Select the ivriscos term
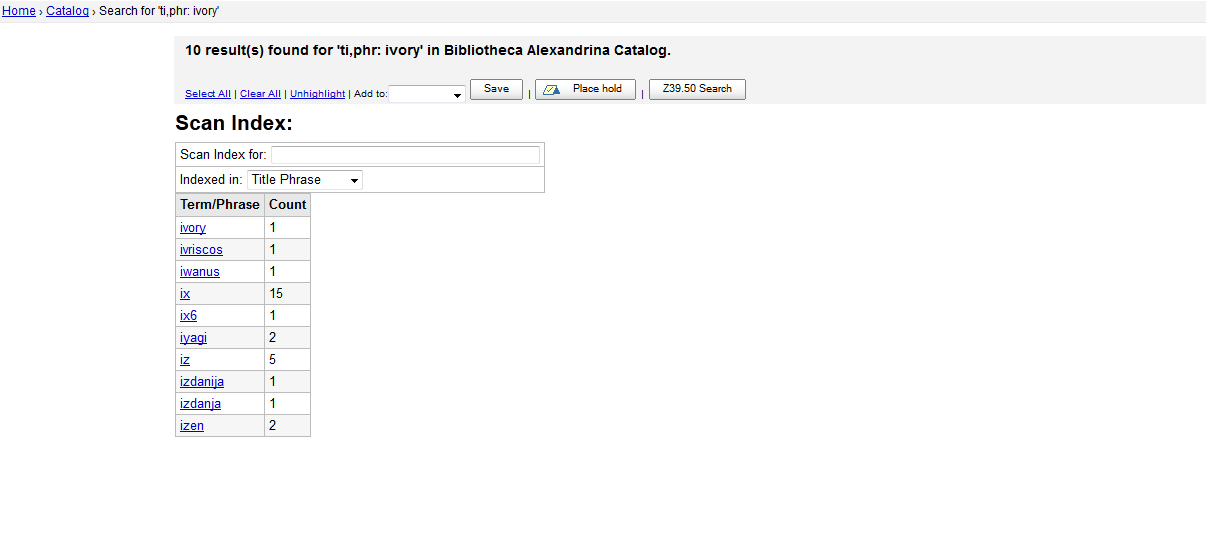The height and width of the screenshot is (545, 1206). (x=201, y=250)
